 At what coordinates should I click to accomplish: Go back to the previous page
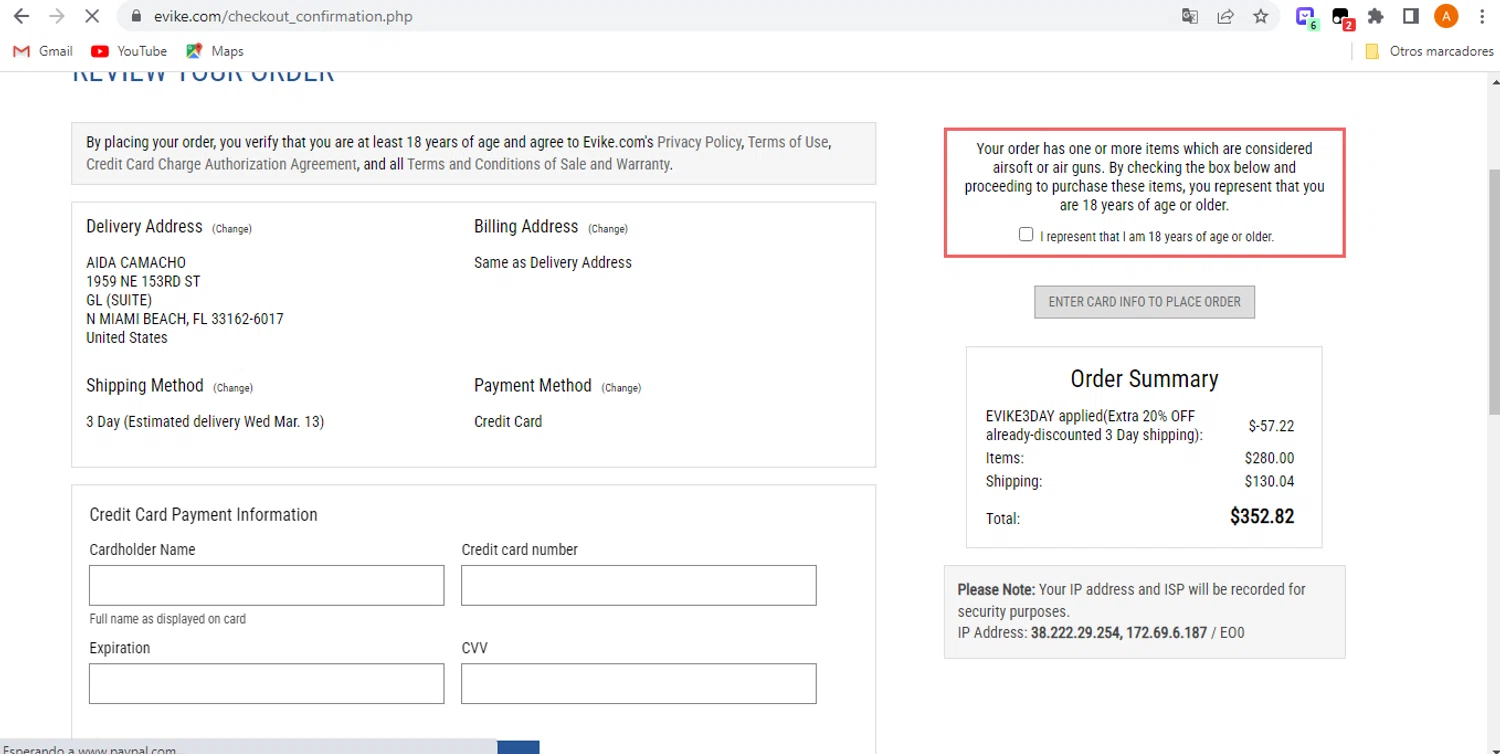tap(21, 16)
